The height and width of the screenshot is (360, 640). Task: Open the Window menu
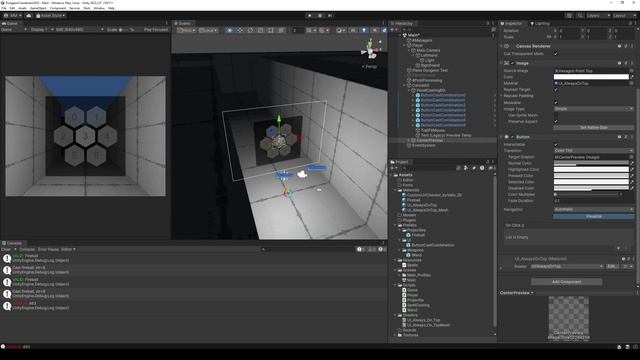pyautogui.click(x=99, y=8)
